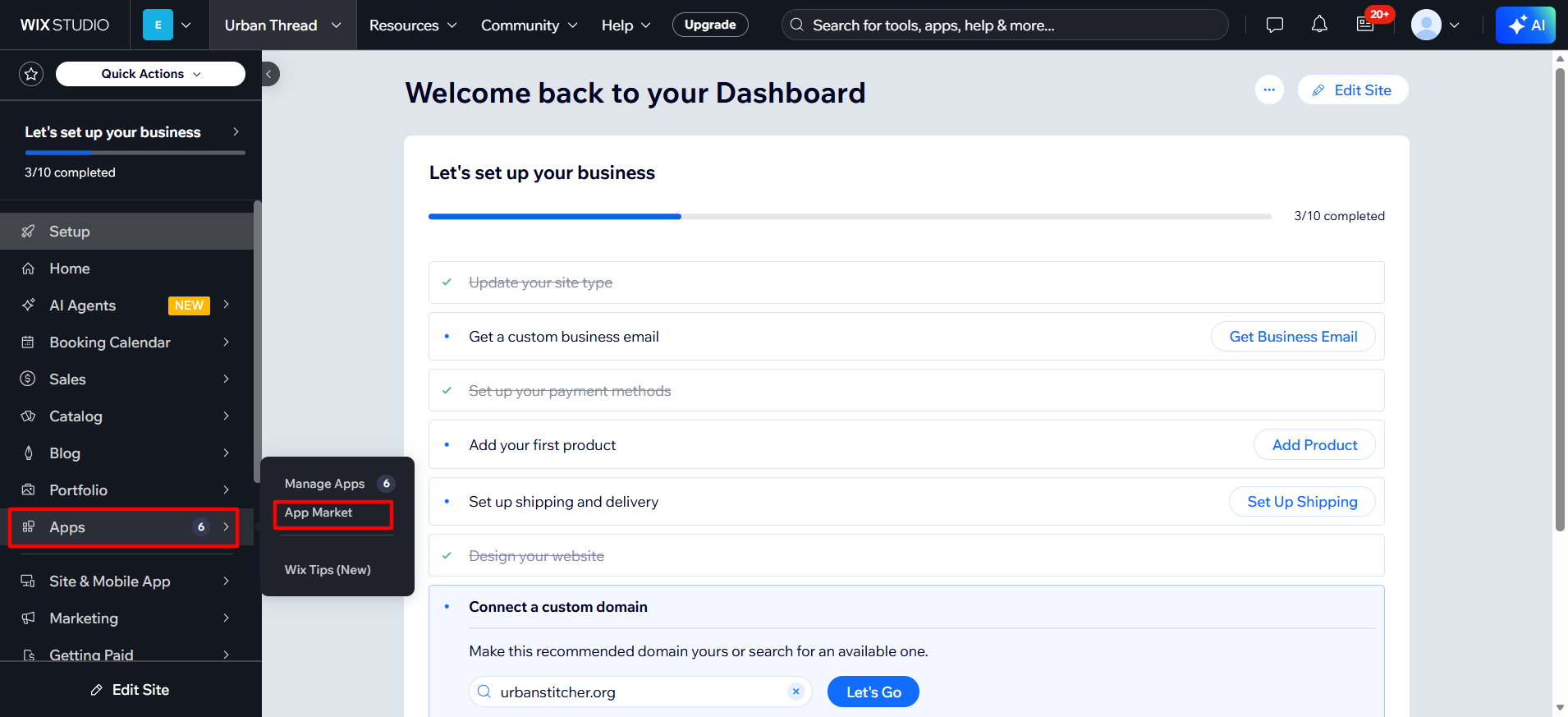This screenshot has height=717, width=1568.
Task: Open the blue E workspace avatar
Action: click(158, 25)
